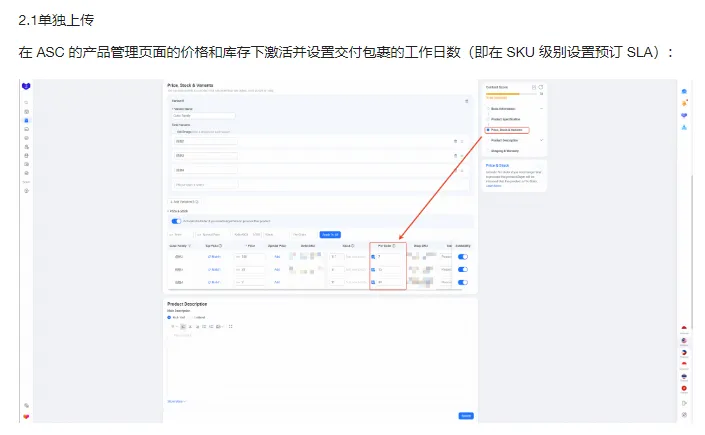This screenshot has height=435, width=705.
Task: Click the Lazada logo atop the left sidebar
Action: [x=26, y=86]
